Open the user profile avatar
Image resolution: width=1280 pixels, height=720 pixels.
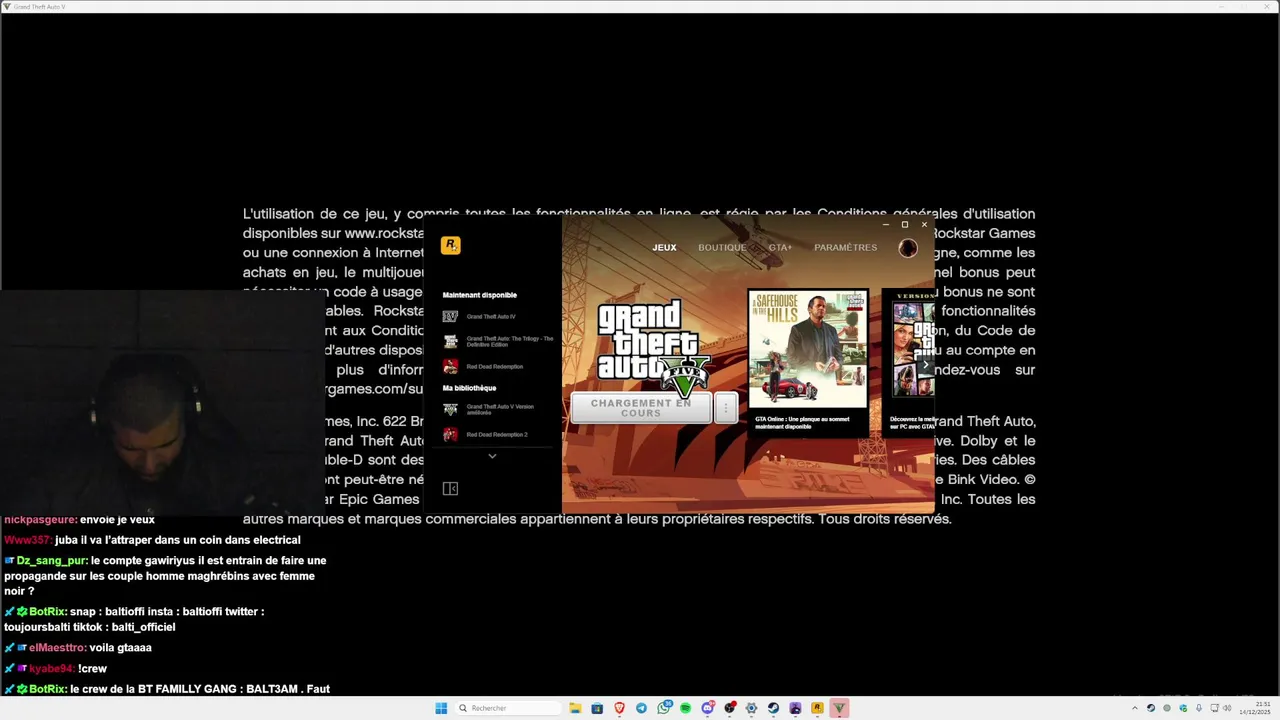click(908, 248)
